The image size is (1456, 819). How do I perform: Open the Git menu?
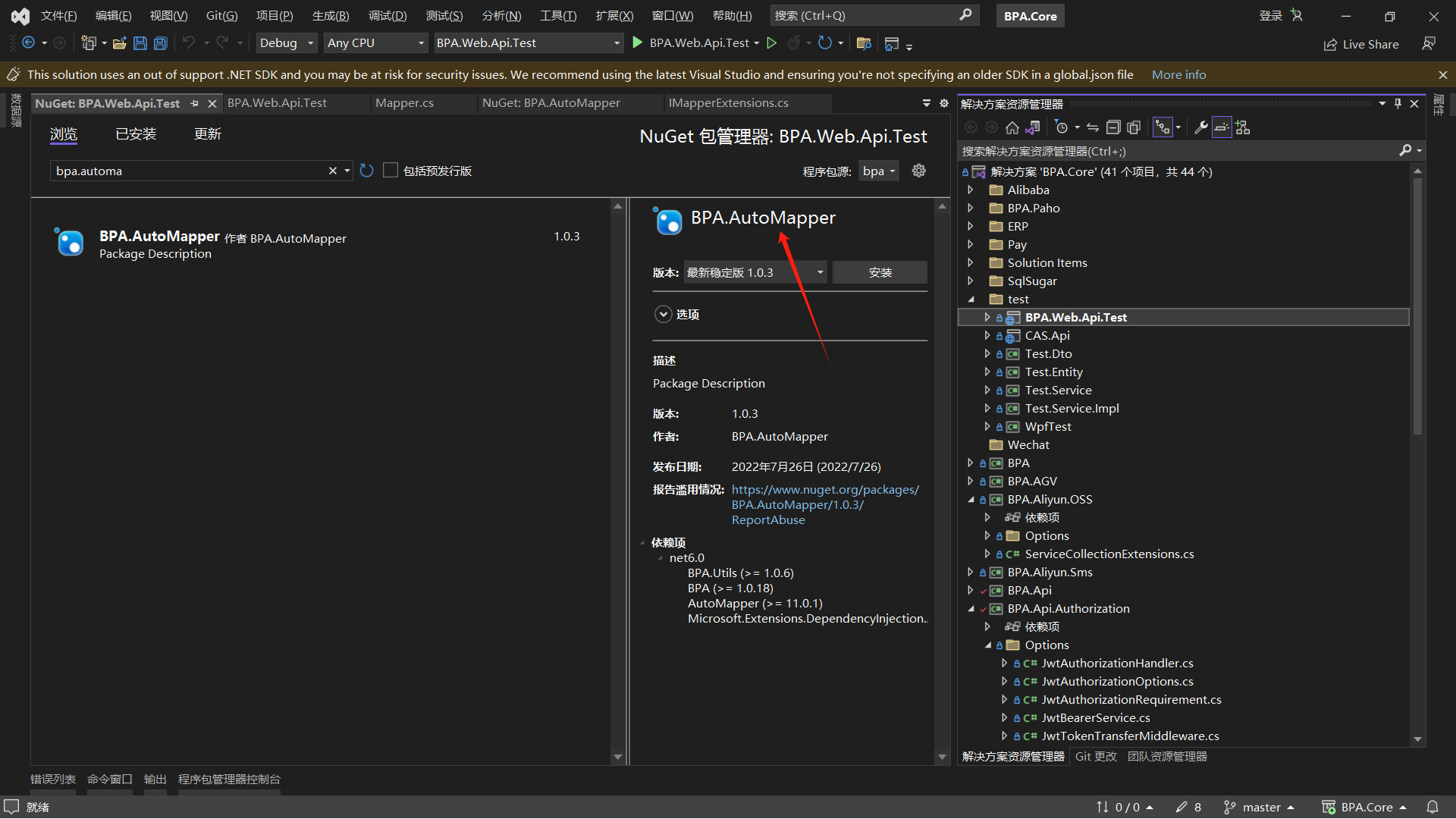[221, 15]
